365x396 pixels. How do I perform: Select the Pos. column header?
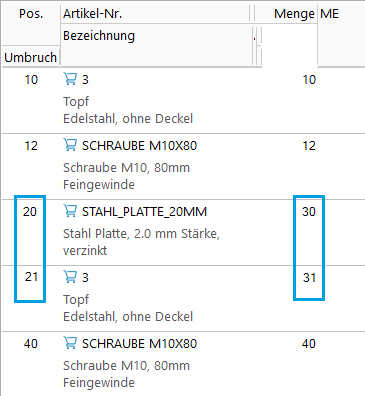tap(31, 14)
